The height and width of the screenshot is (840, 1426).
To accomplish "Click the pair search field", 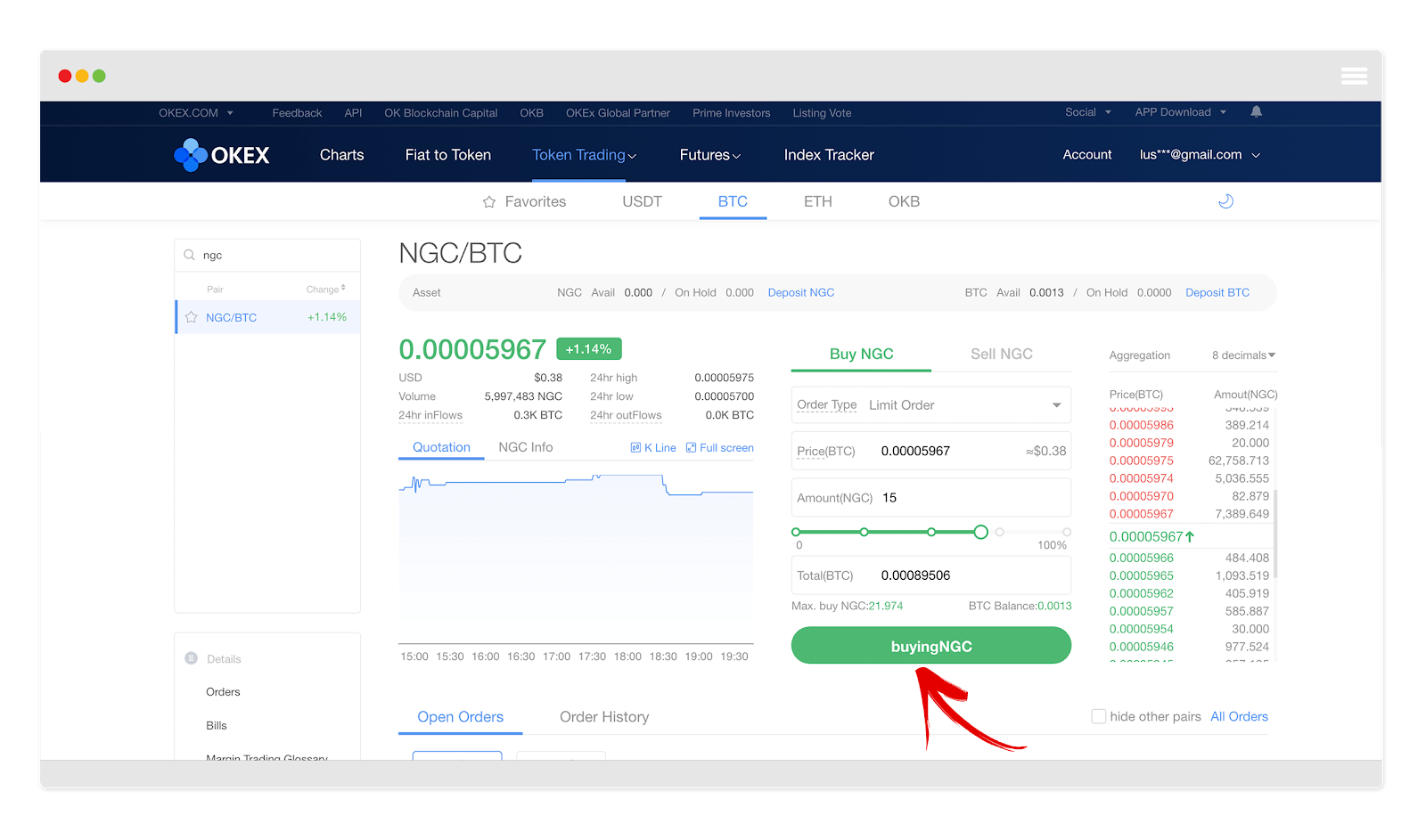I will tap(267, 255).
